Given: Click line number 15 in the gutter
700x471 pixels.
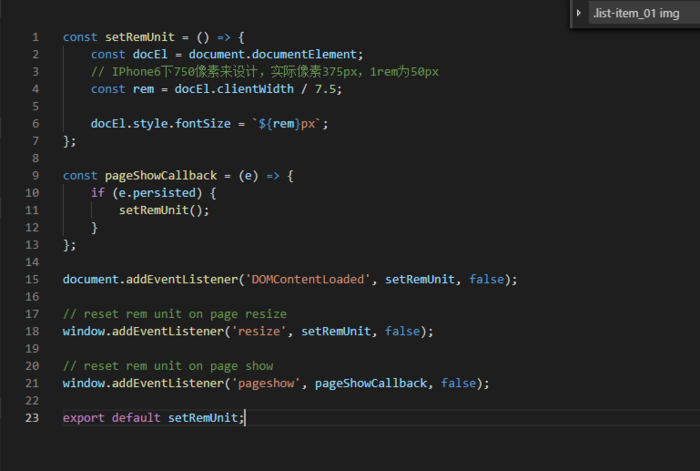Looking at the screenshot, I should click(x=32, y=279).
